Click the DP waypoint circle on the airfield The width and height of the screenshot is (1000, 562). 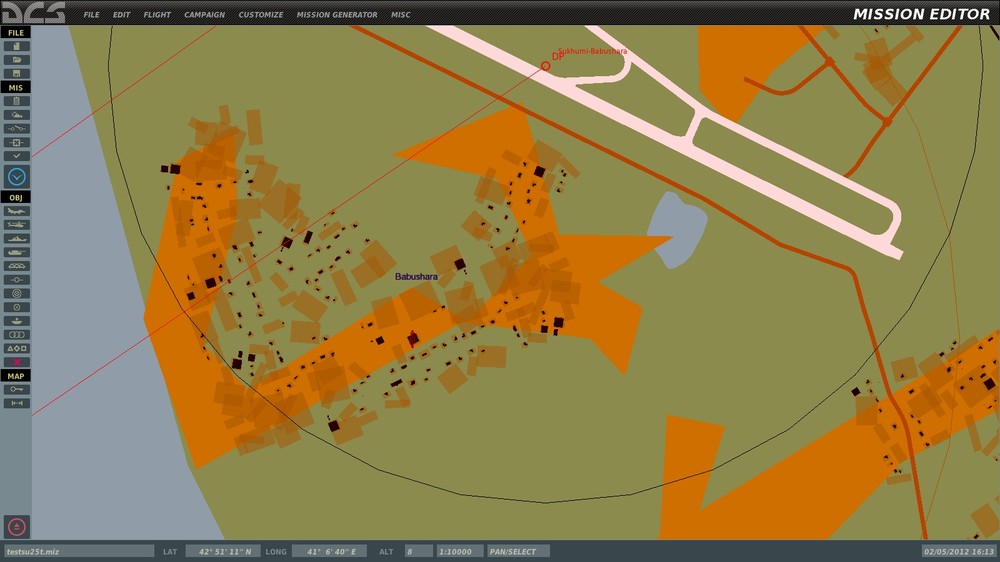[x=545, y=66]
